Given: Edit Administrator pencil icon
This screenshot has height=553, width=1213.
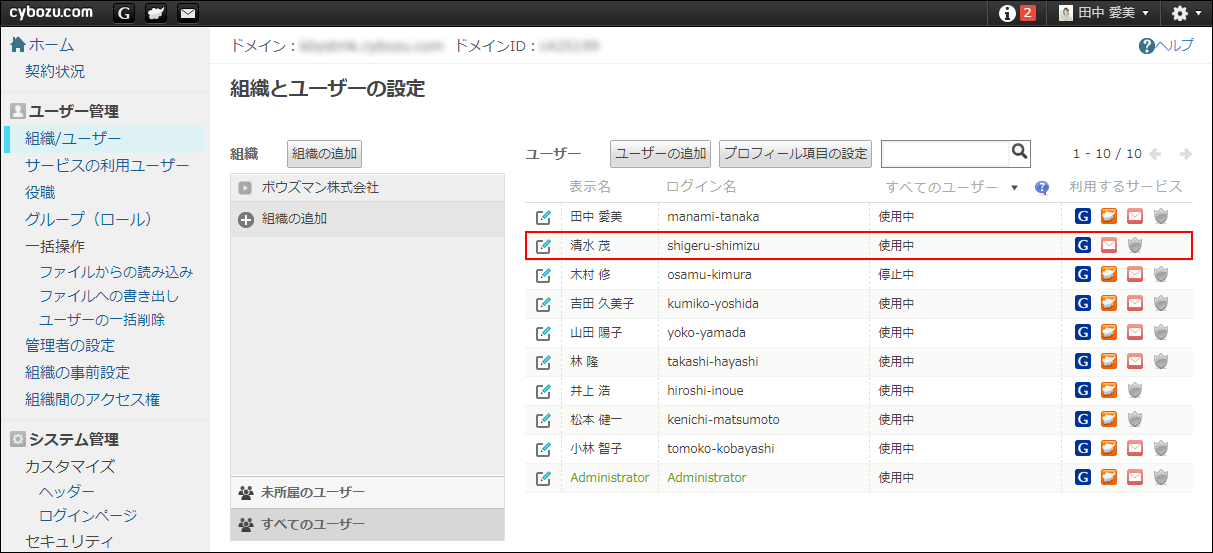Looking at the screenshot, I should [x=543, y=478].
